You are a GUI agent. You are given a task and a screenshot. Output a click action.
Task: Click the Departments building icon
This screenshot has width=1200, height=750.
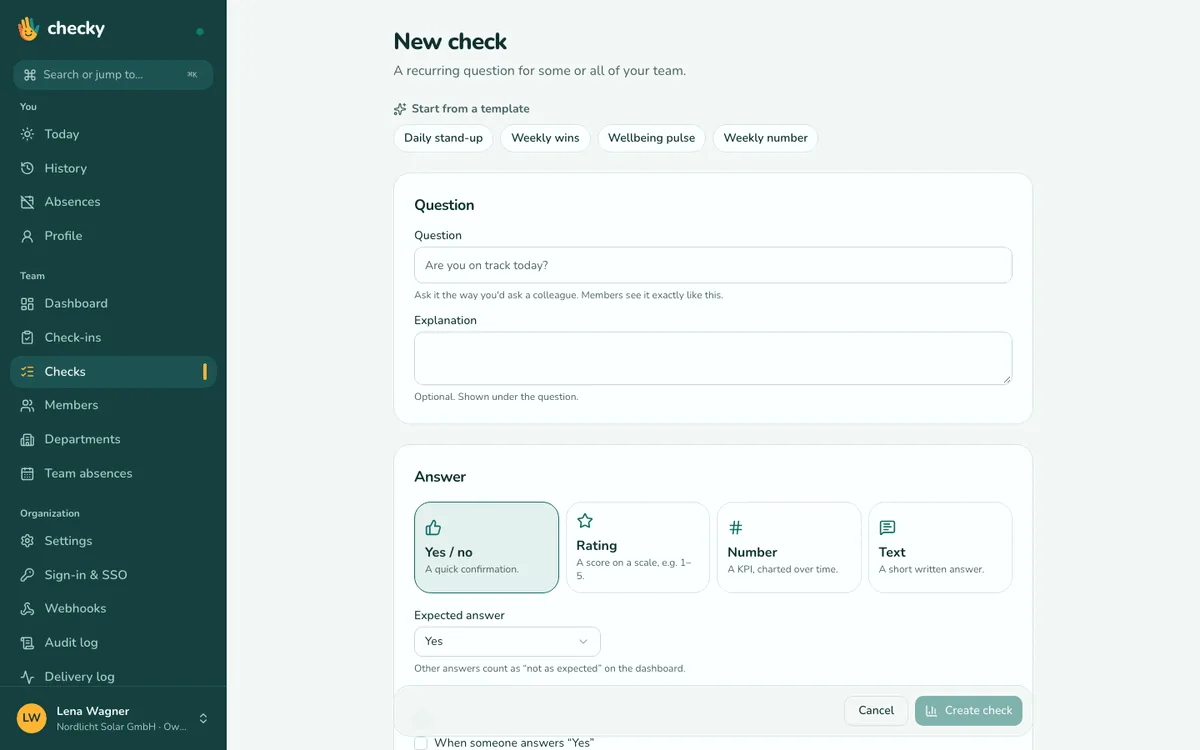pyautogui.click(x=27, y=439)
